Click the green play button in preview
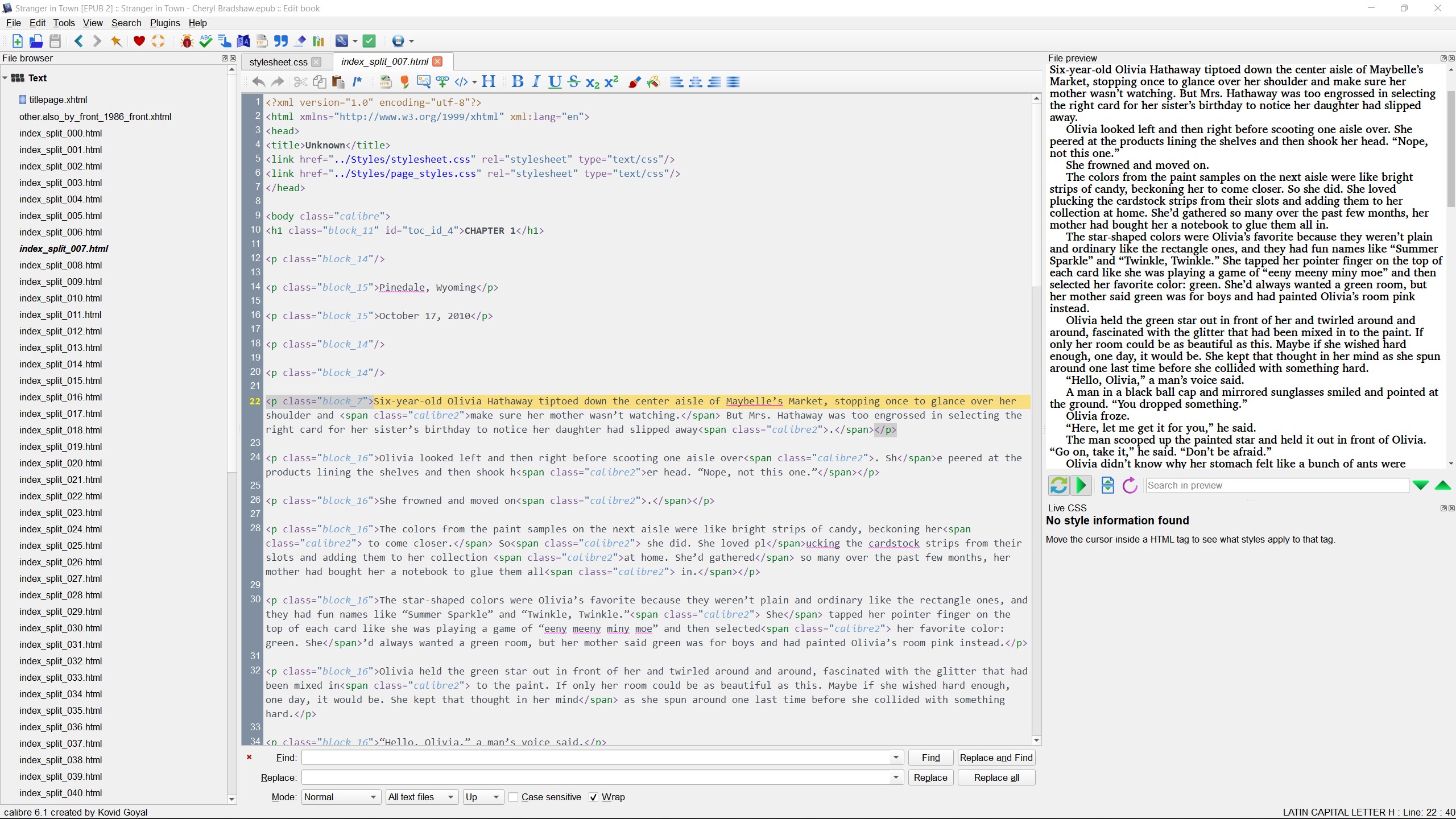1456x819 pixels. 1081,485
